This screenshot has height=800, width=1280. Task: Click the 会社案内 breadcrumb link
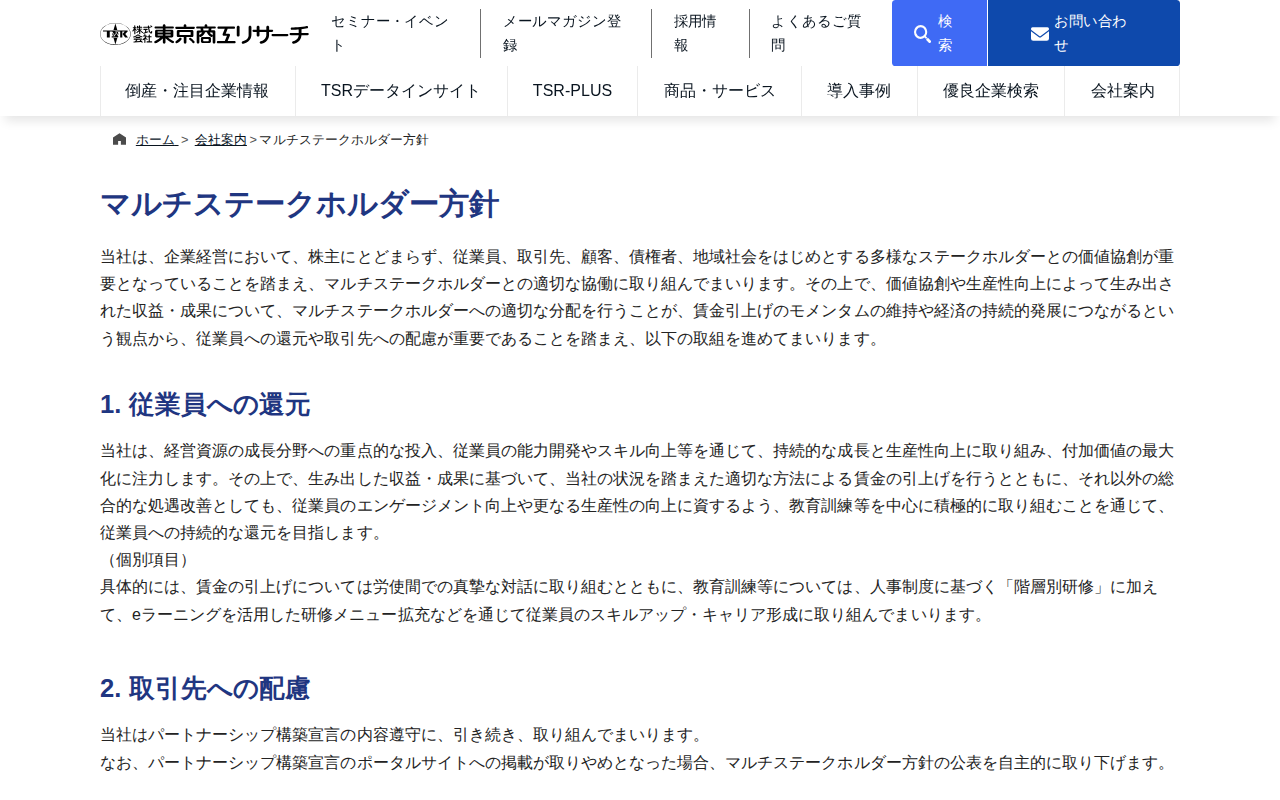click(220, 139)
